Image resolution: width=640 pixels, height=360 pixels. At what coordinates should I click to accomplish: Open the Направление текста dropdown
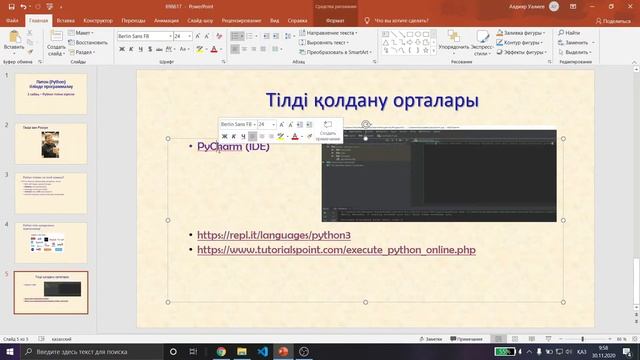(x=328, y=33)
